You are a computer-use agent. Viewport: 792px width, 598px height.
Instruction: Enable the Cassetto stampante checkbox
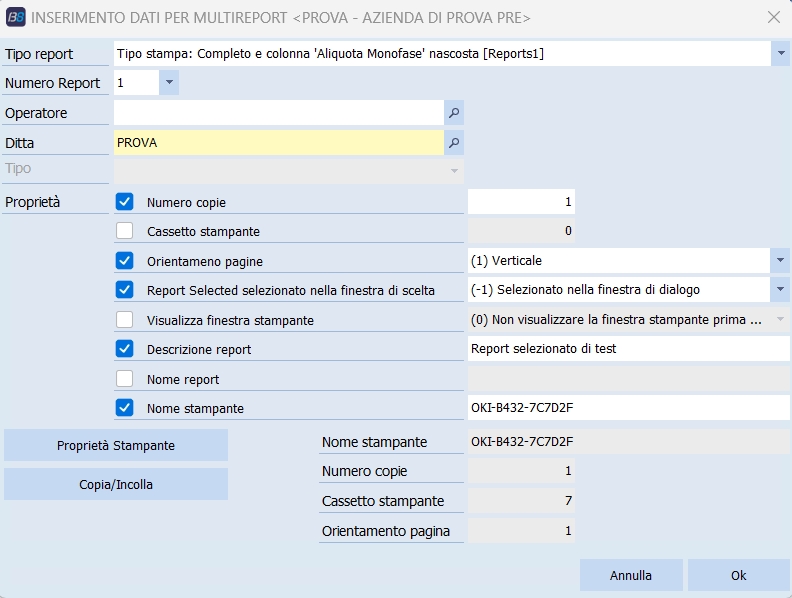point(125,231)
